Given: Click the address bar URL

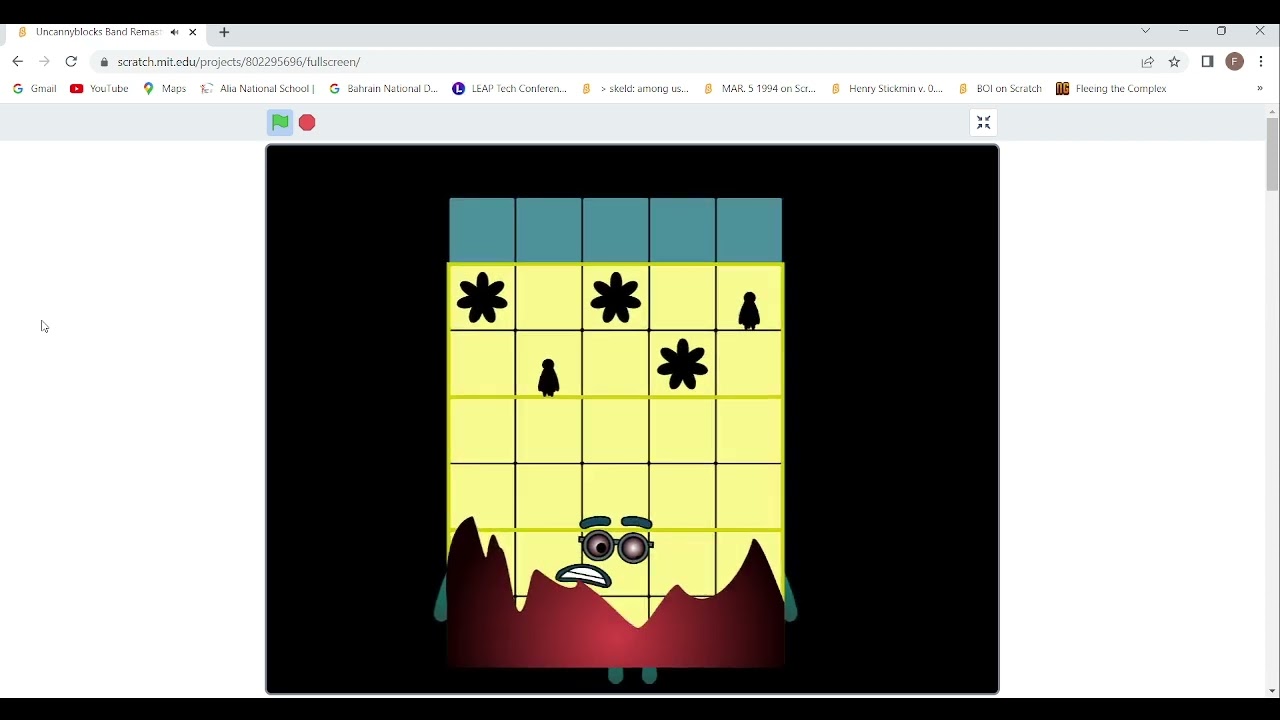Looking at the screenshot, I should pyautogui.click(x=238, y=62).
